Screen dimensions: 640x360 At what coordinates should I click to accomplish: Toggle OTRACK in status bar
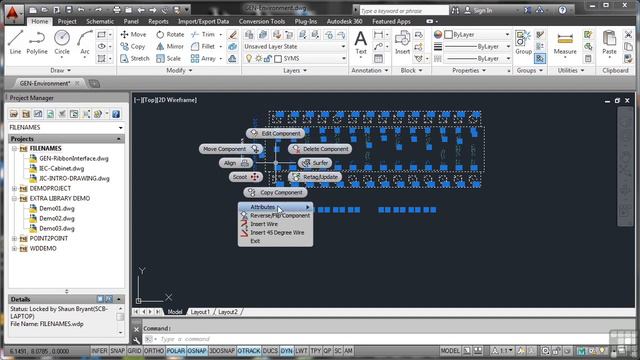coord(249,351)
